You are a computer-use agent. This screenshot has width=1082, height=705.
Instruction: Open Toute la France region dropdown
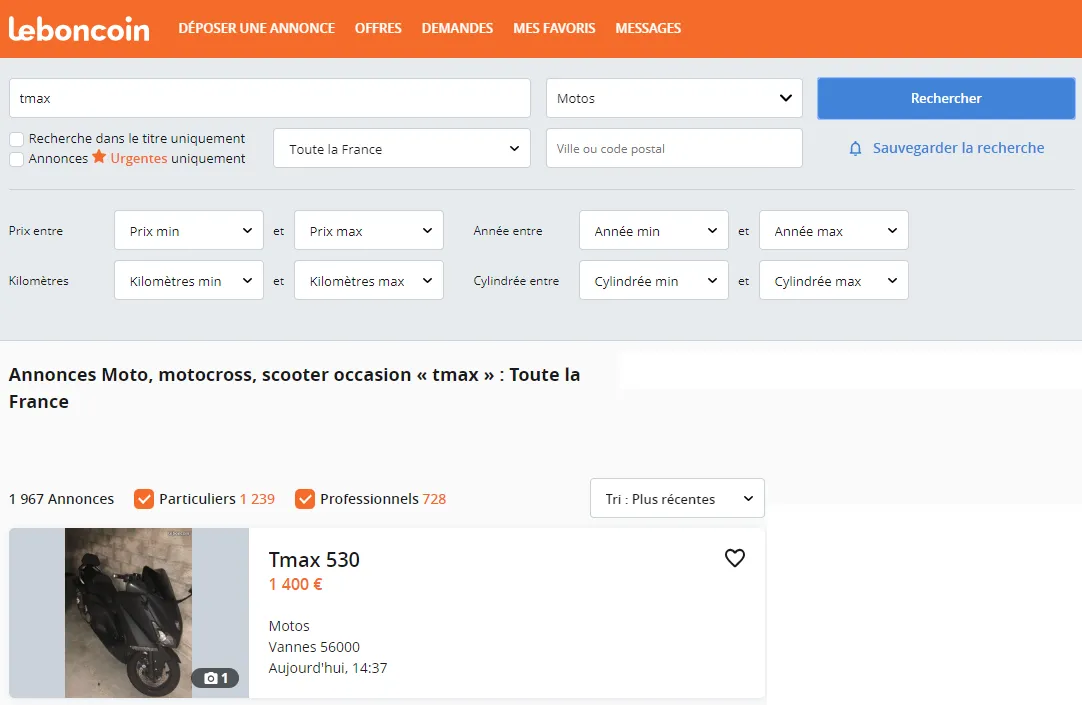tap(402, 148)
